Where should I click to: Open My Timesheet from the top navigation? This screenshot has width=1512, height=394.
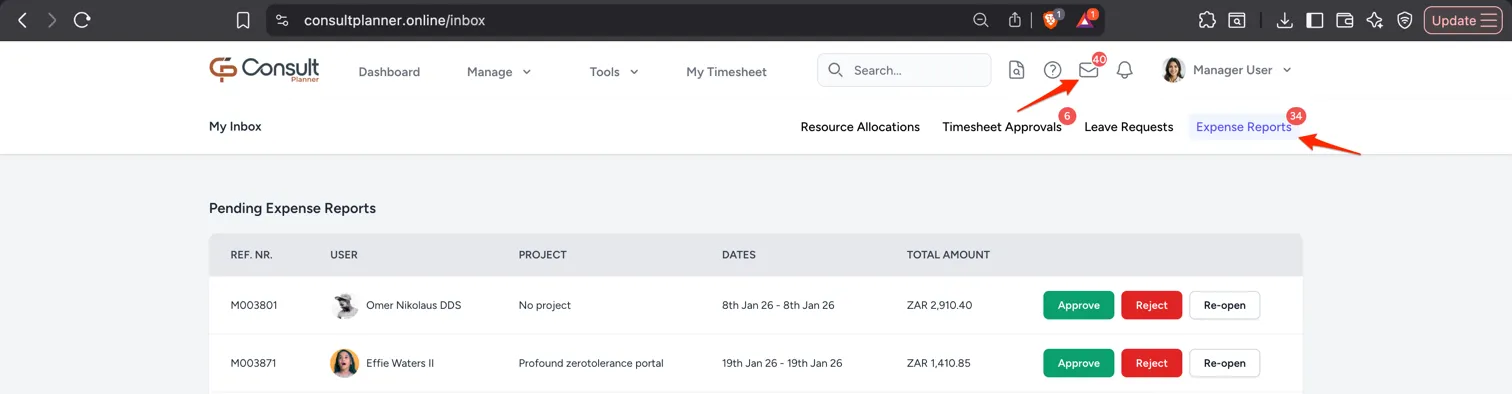[726, 72]
